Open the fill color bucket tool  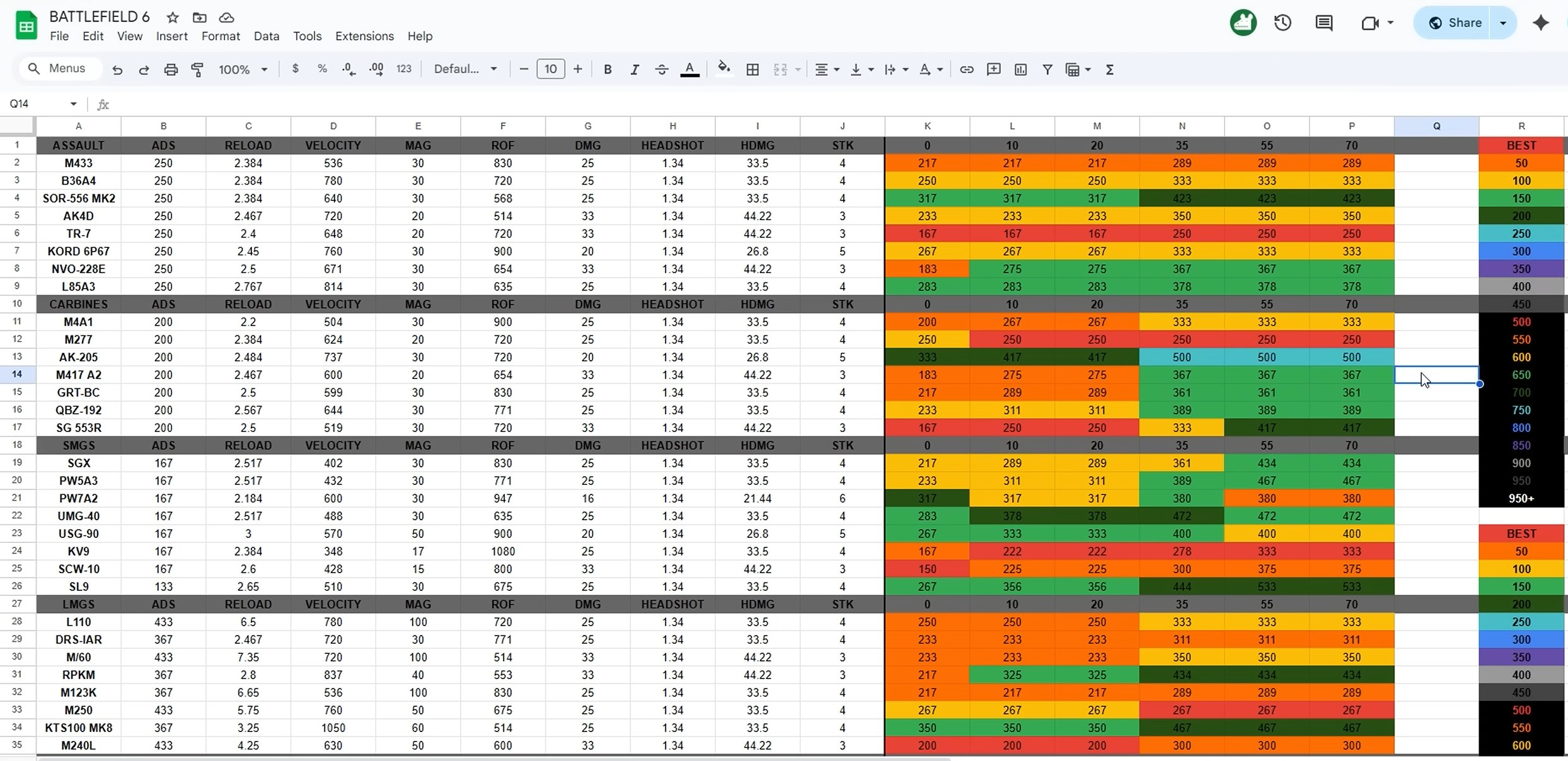click(724, 69)
